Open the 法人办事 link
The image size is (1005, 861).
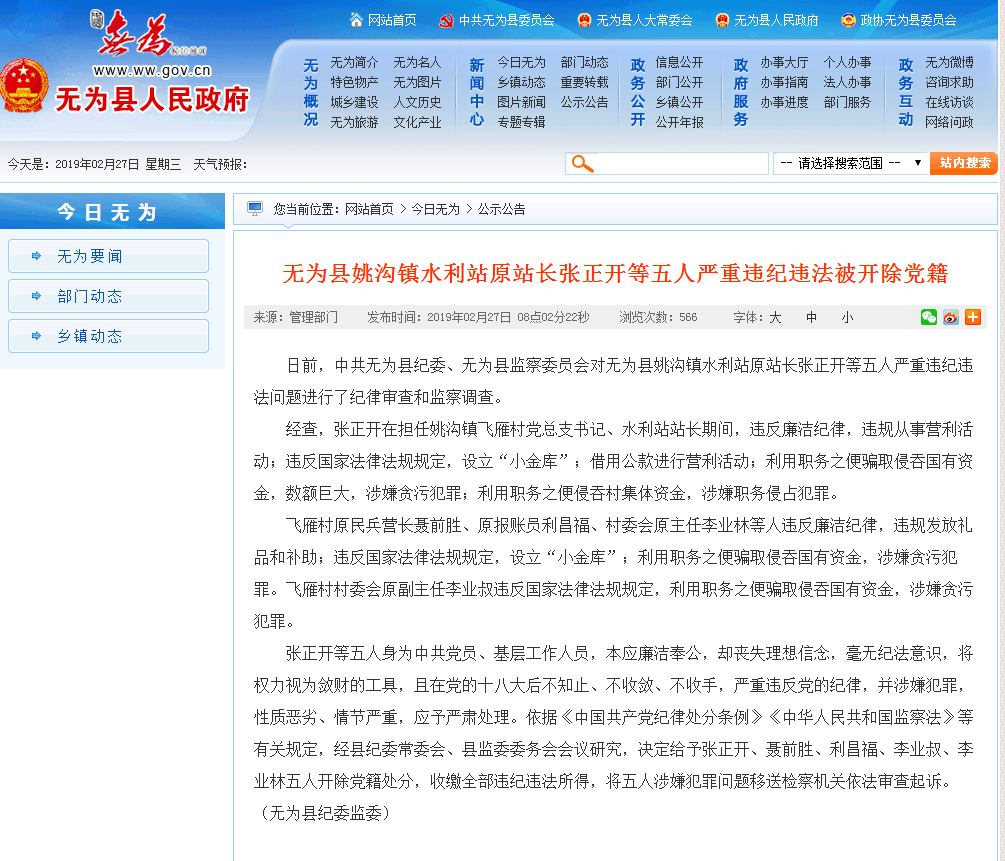point(847,82)
